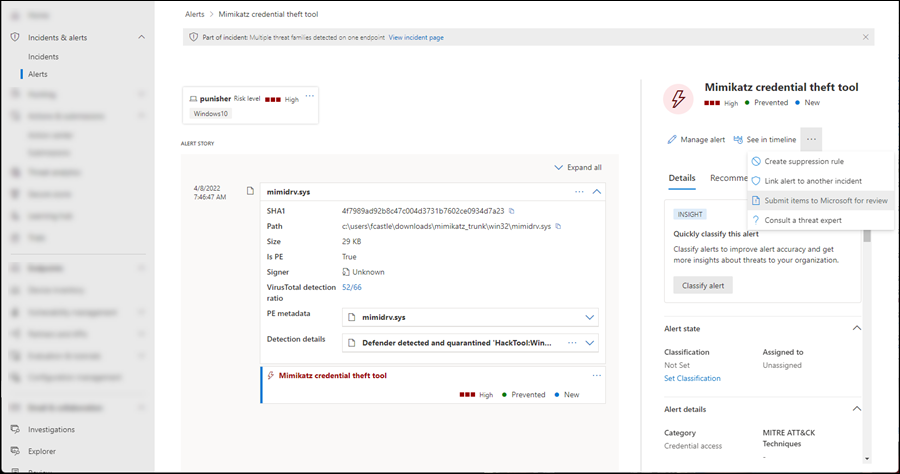Copy the mimidrv.sys file path
The width and height of the screenshot is (900, 474).
click(x=558, y=226)
